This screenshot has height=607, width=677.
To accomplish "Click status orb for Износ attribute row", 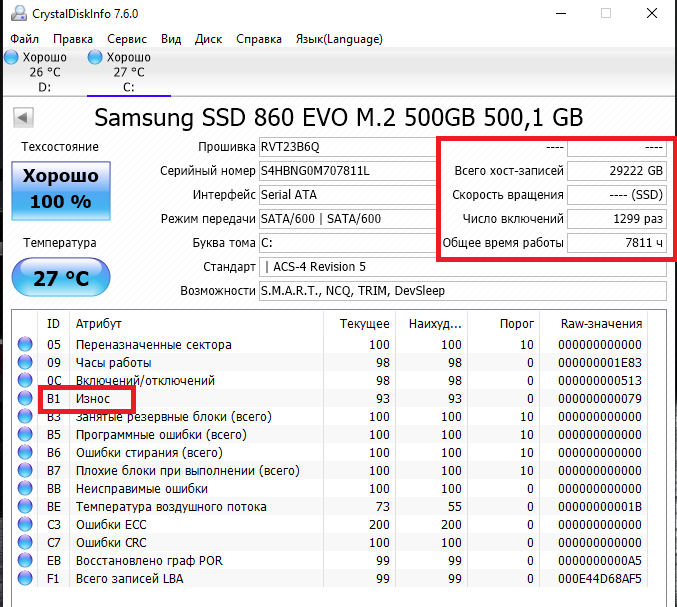I will 25,399.
